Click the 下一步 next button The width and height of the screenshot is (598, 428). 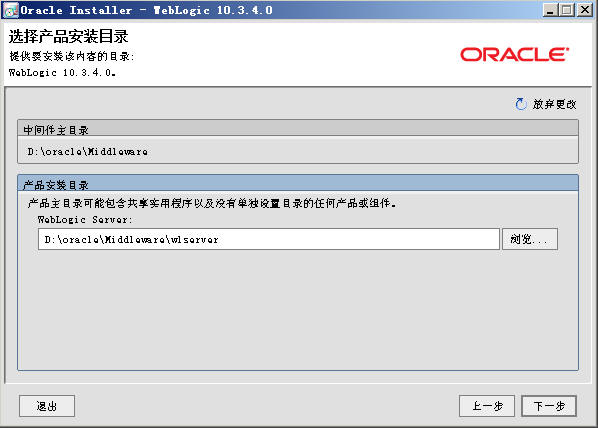click(549, 406)
